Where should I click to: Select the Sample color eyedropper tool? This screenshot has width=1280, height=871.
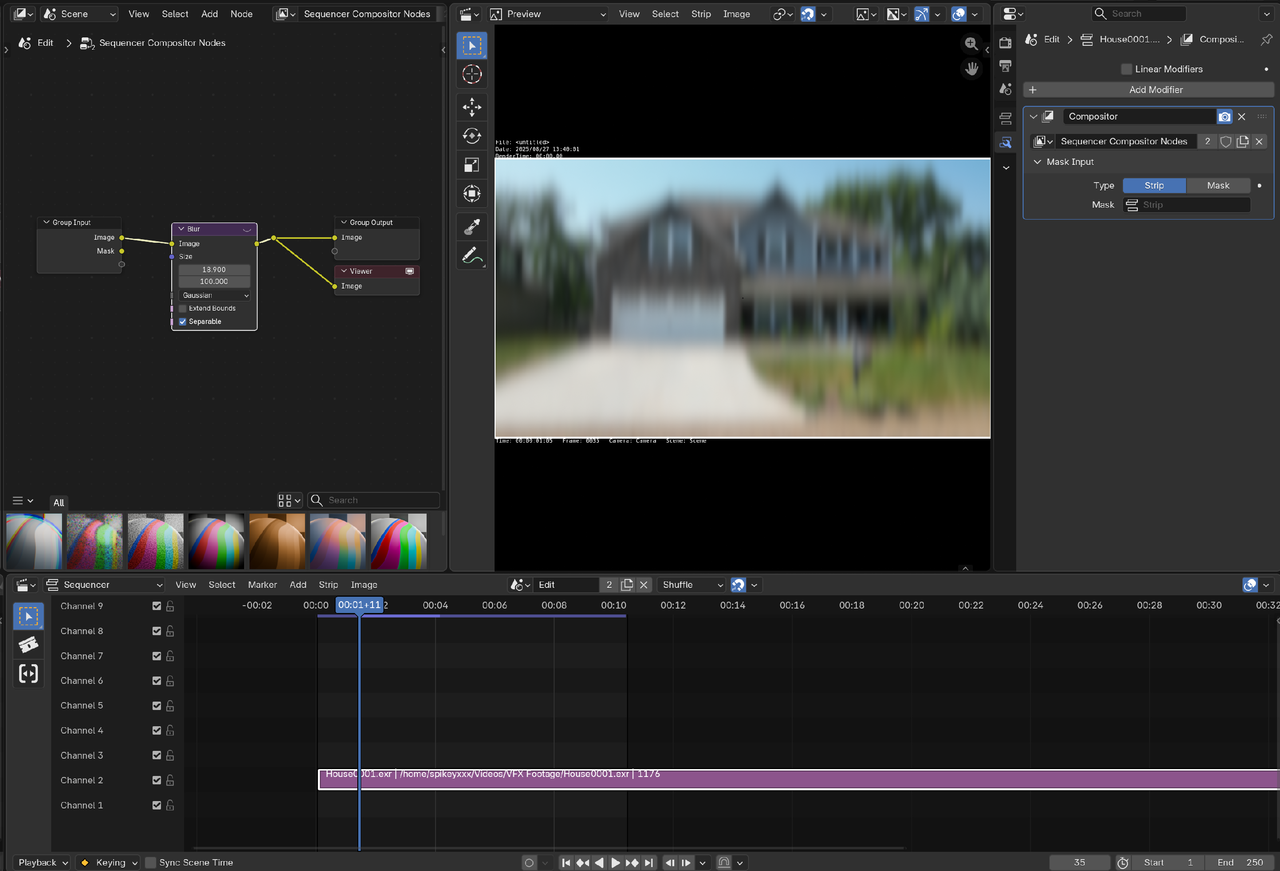tap(472, 227)
